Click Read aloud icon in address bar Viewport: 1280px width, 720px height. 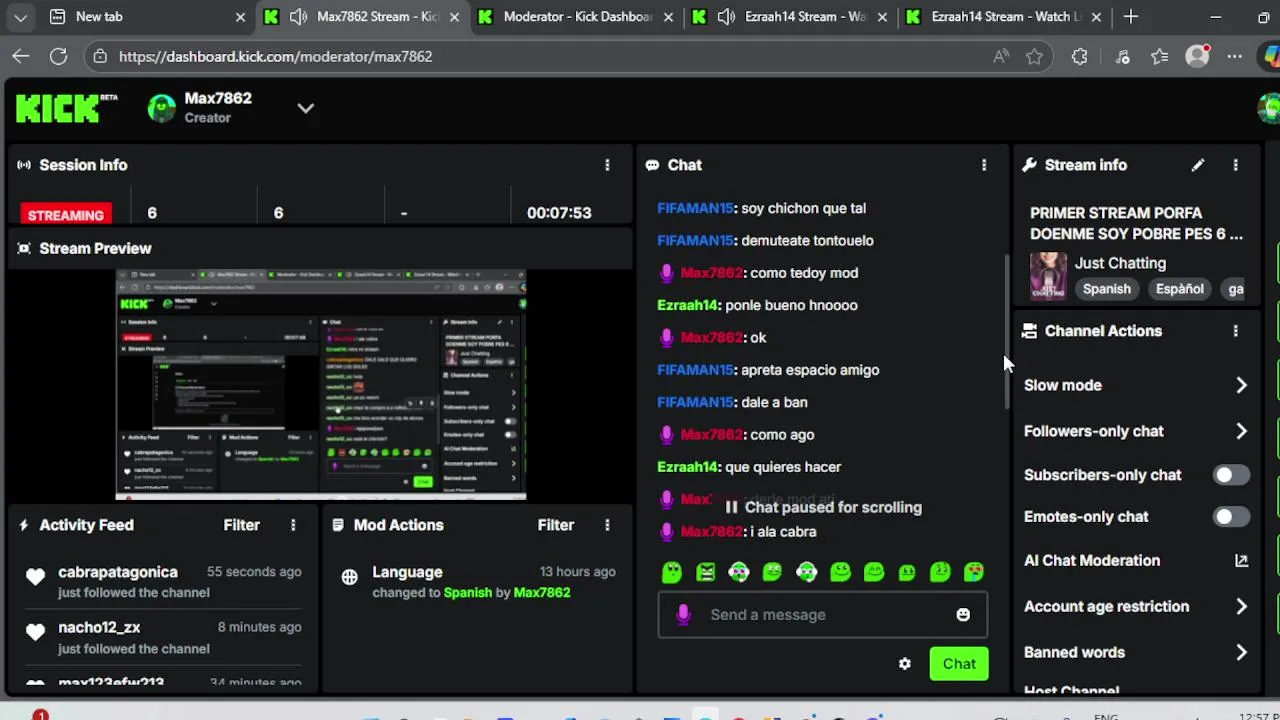[x=1001, y=57]
